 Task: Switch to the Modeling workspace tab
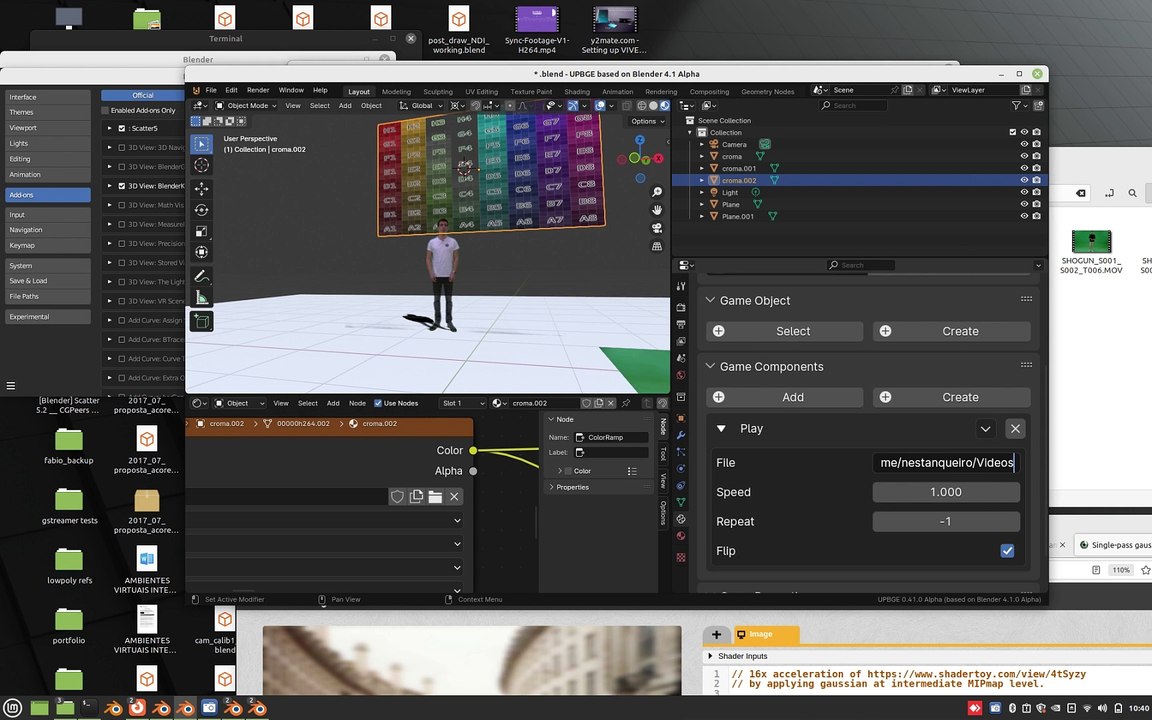[396, 92]
